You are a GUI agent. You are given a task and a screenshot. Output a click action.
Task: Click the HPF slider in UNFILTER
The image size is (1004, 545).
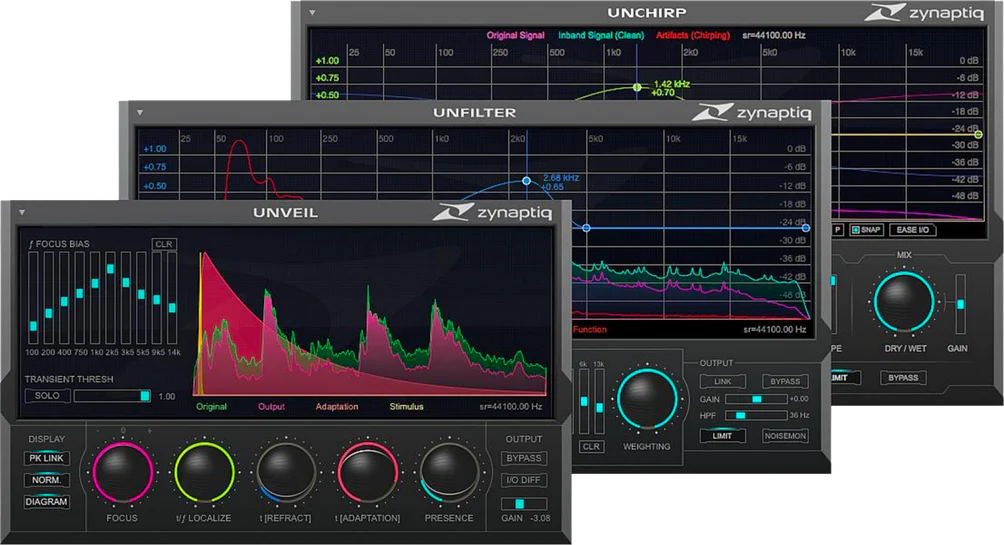click(x=756, y=416)
